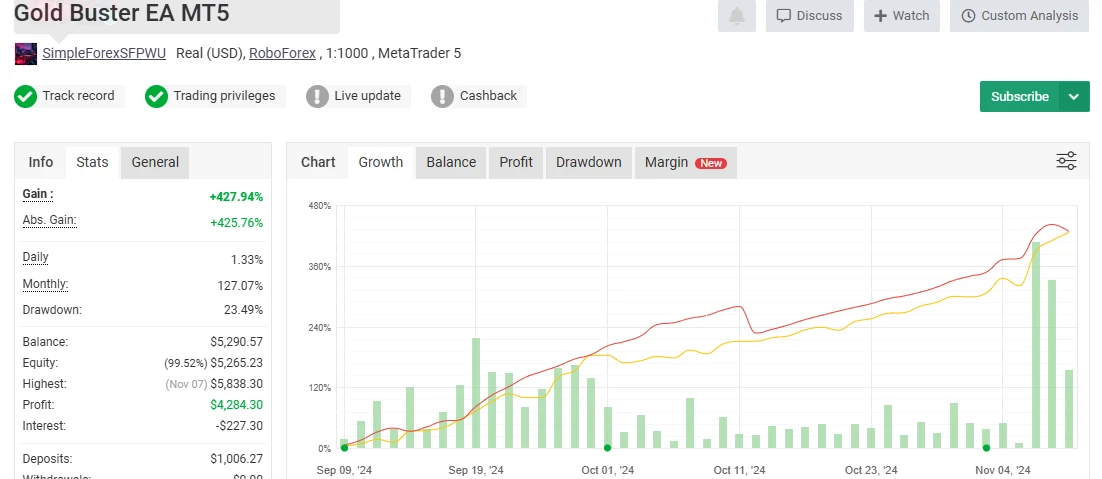The image size is (1102, 479).
Task: Select the Balance chart tab
Action: point(451,162)
